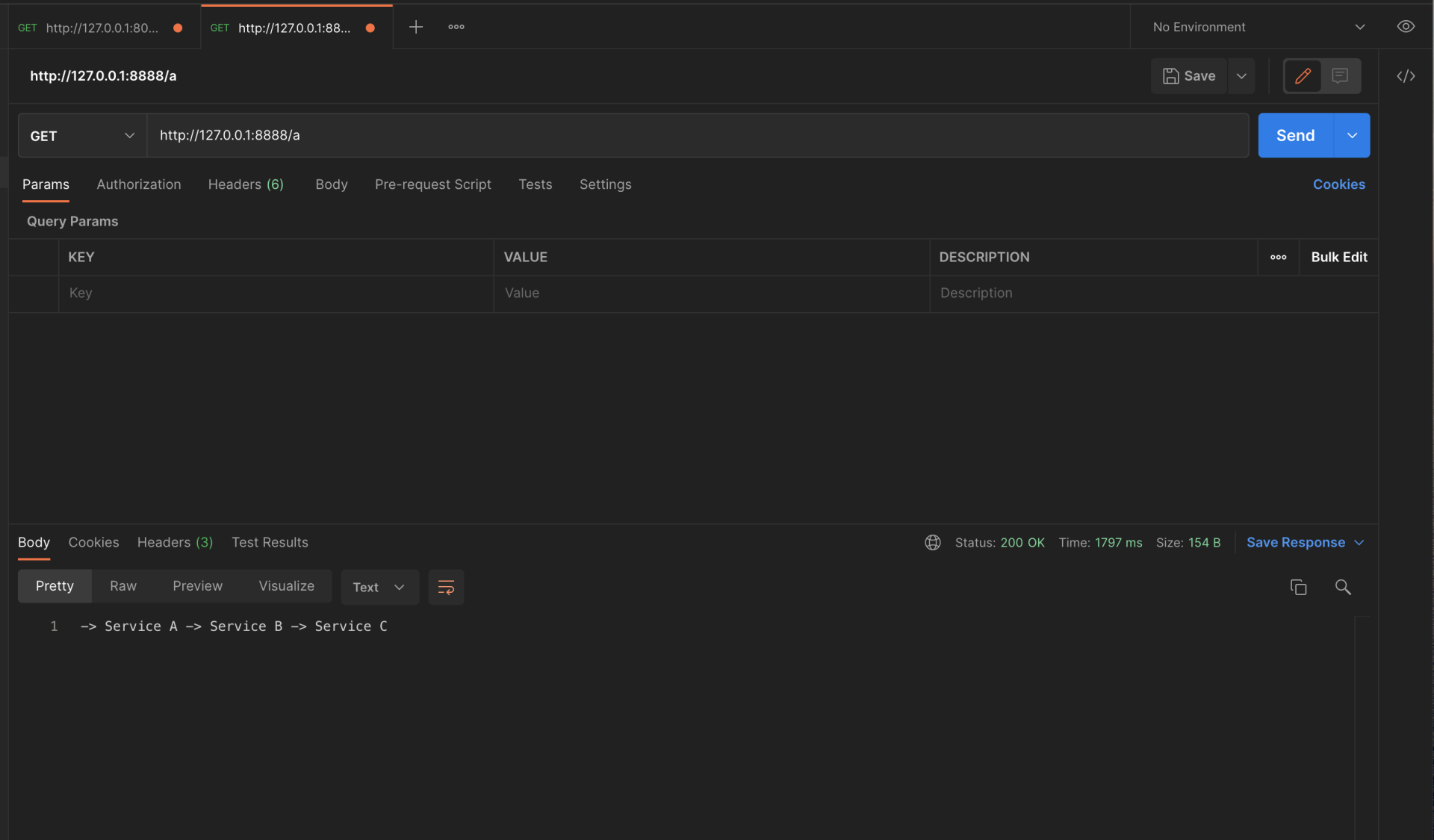Open the Cookies link

(x=1338, y=184)
